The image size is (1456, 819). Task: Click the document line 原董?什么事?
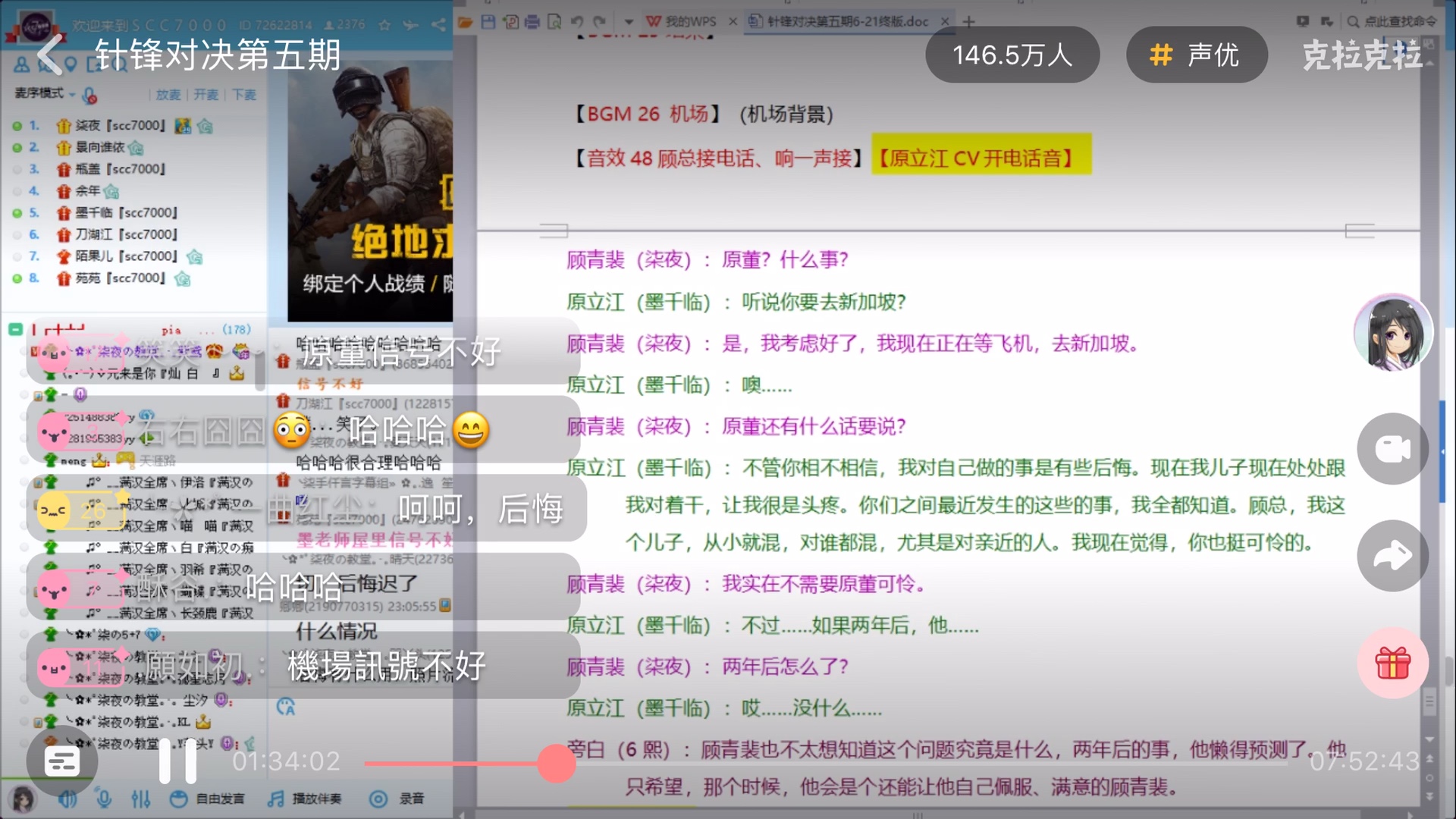tap(708, 260)
